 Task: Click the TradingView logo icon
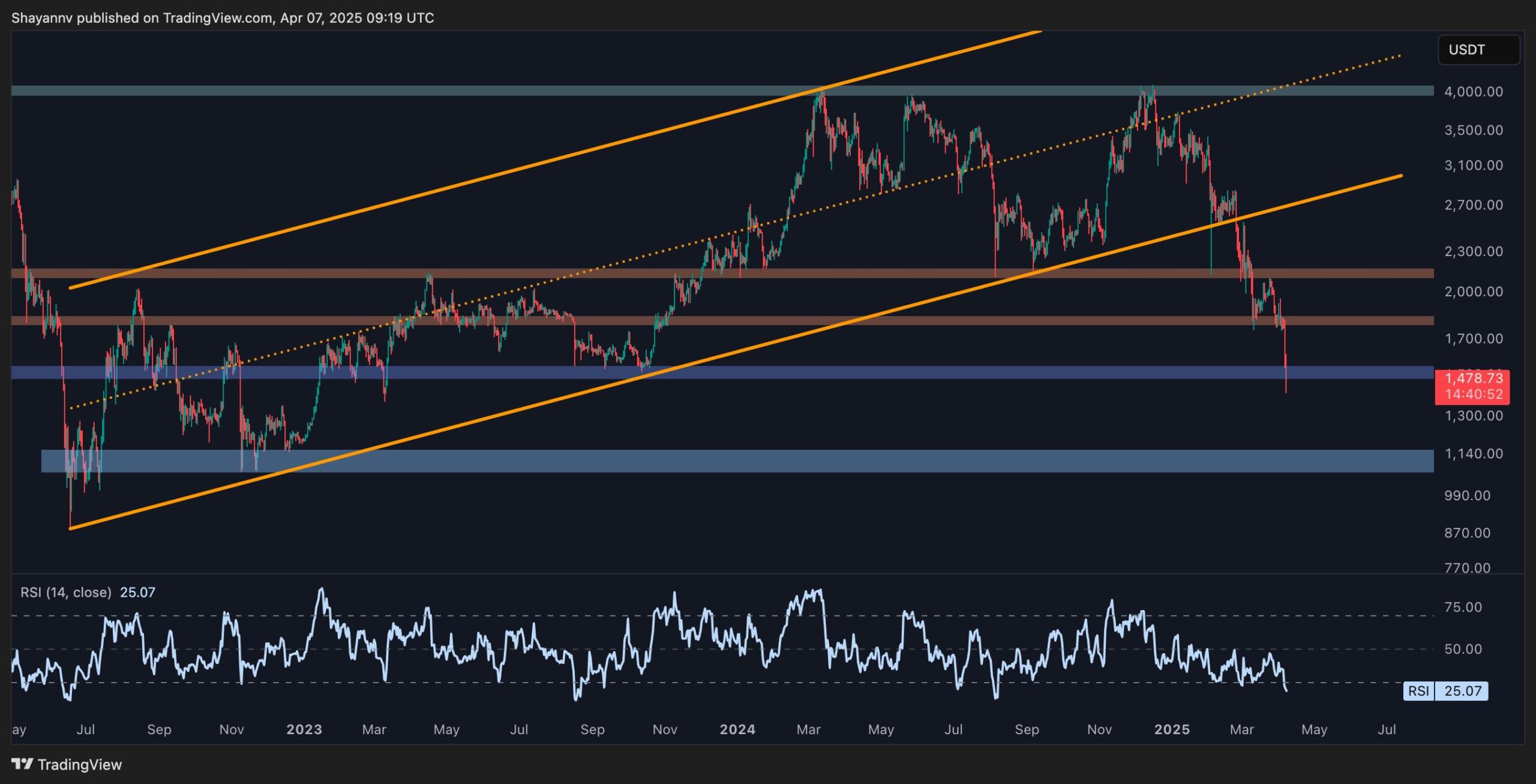pos(22,764)
